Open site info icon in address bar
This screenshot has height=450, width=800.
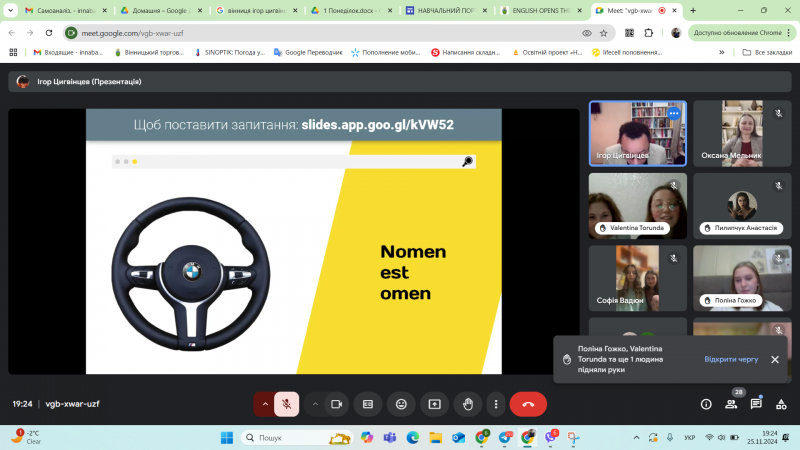click(x=71, y=33)
